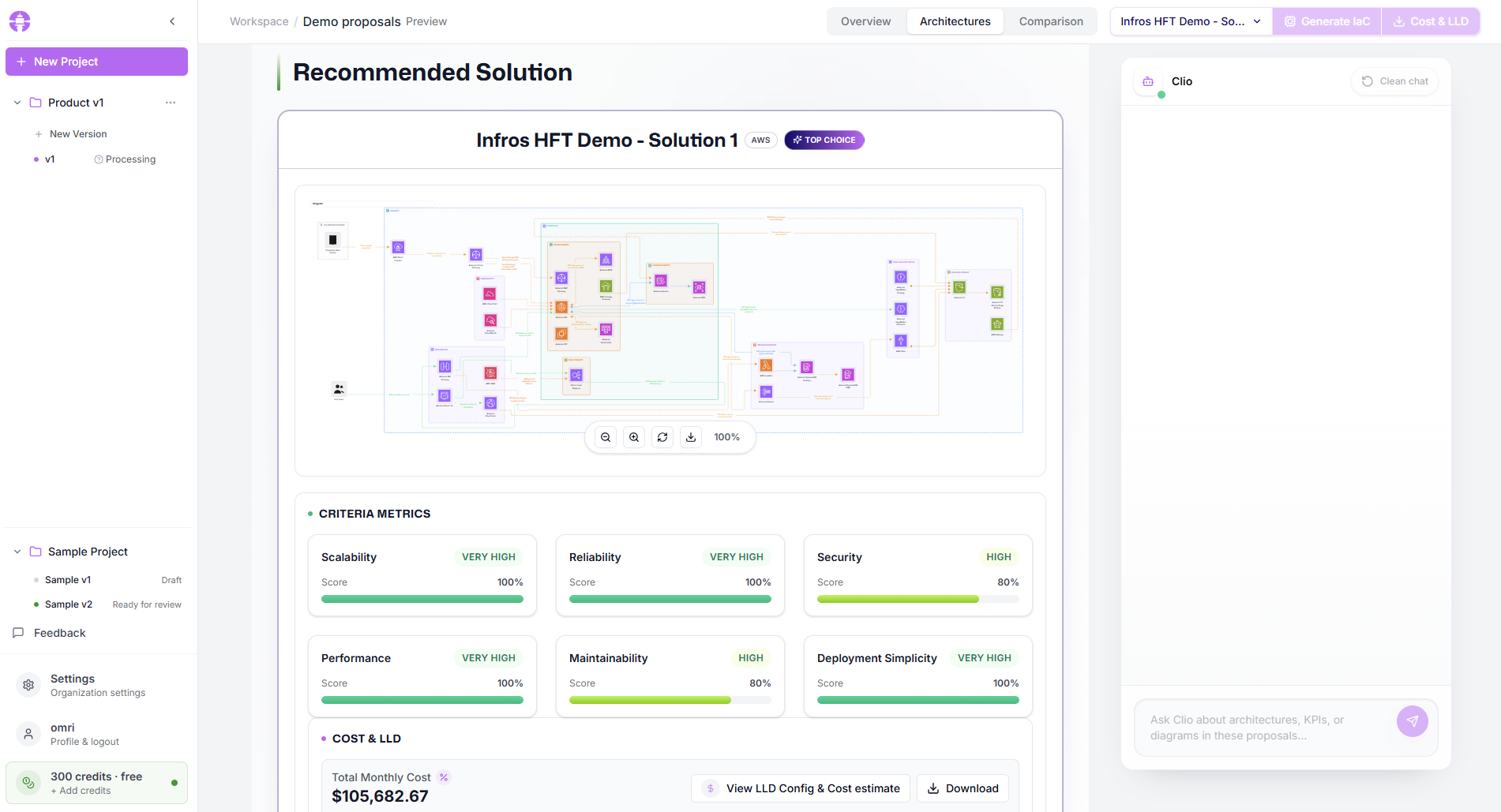Click the Maintainability score bar
Image resolution: width=1501 pixels, height=812 pixels.
pos(670,700)
